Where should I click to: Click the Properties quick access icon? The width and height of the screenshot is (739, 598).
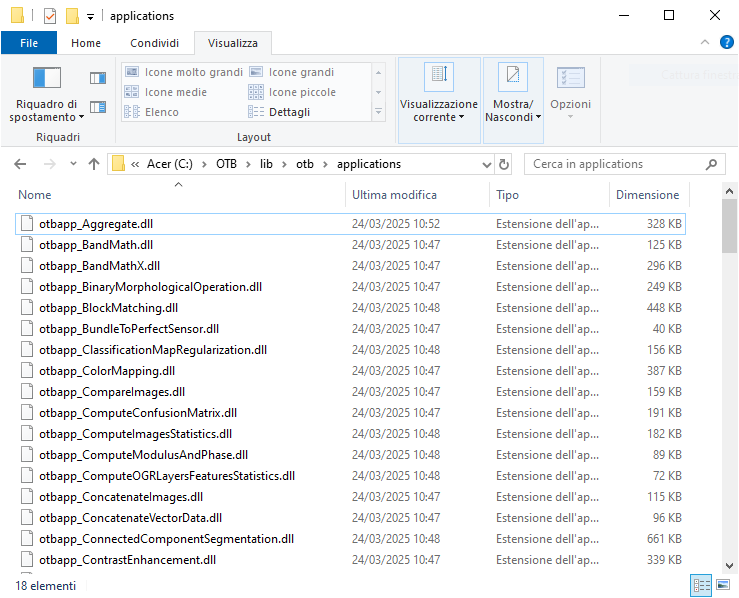49,16
